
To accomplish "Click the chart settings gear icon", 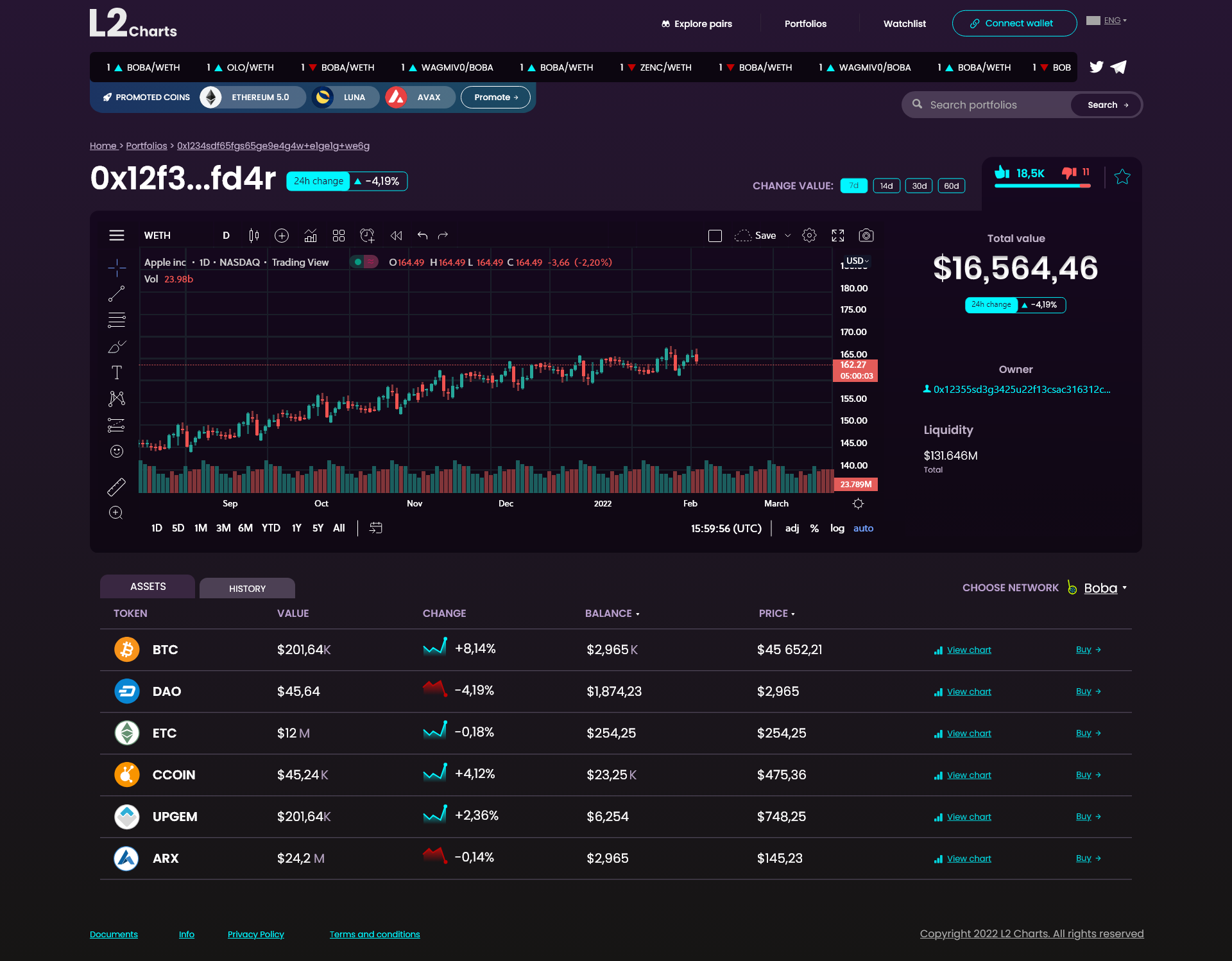I will [809, 236].
